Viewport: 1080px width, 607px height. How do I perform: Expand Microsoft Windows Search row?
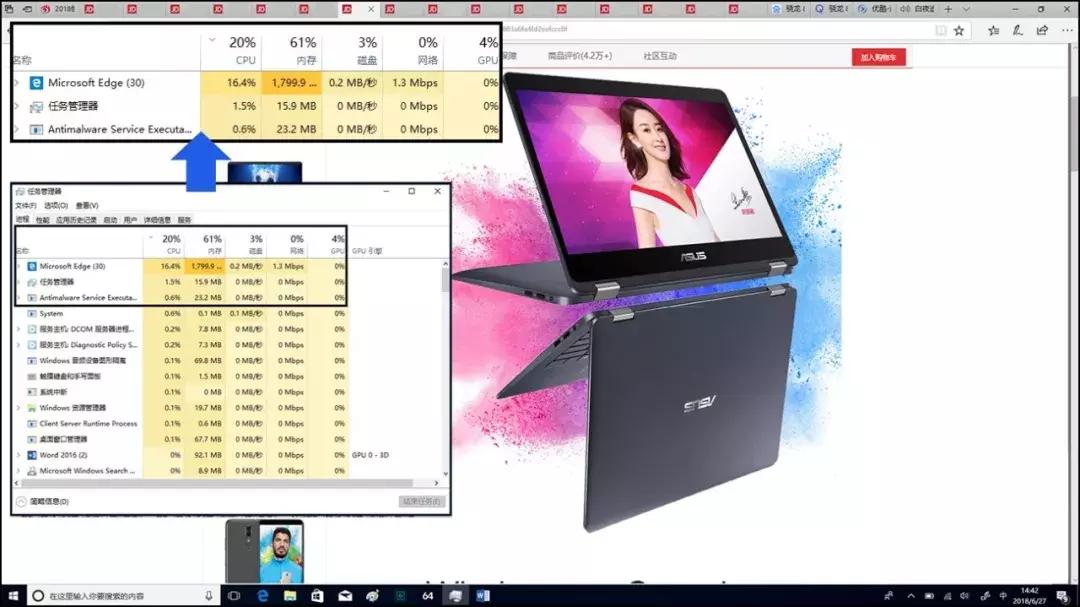[x=19, y=471]
